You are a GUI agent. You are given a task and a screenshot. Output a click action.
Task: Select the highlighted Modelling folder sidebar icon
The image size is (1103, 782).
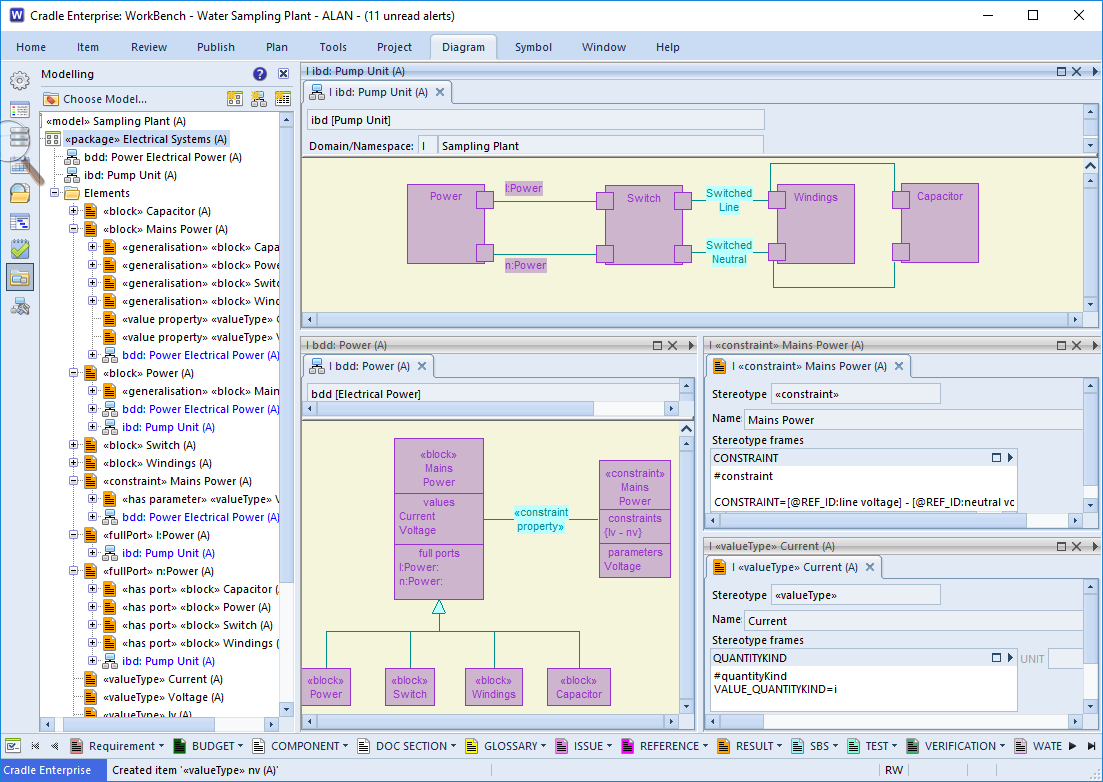20,278
